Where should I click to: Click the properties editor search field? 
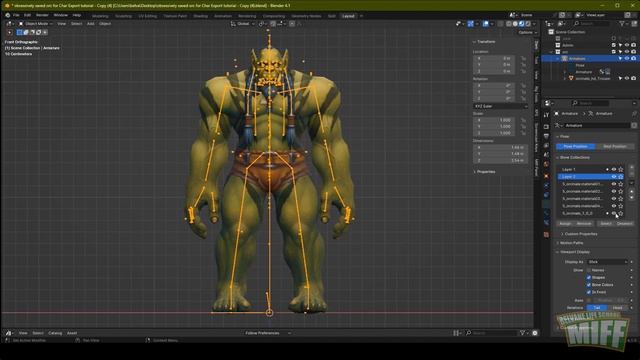click(590, 103)
